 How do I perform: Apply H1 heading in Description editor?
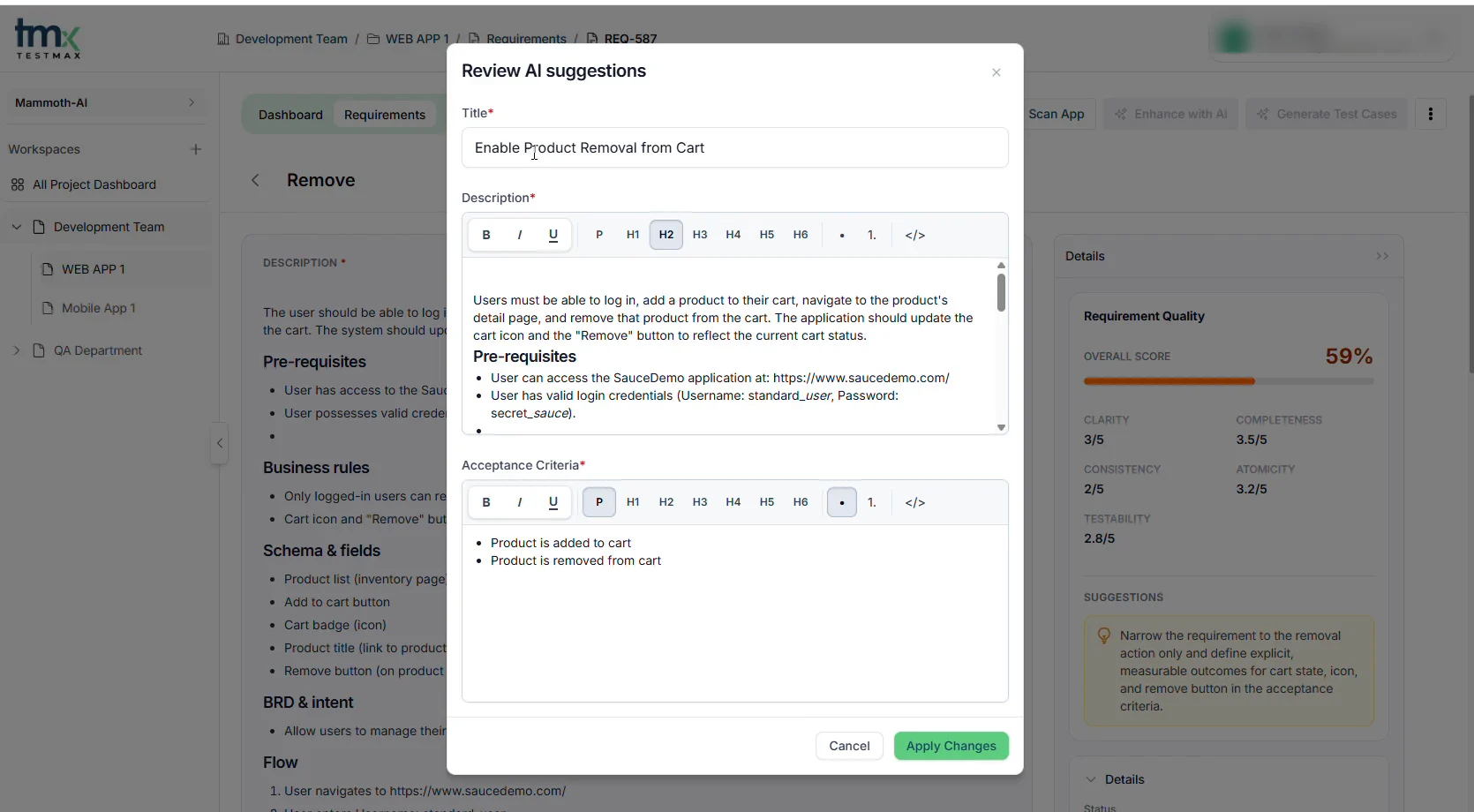(x=633, y=235)
